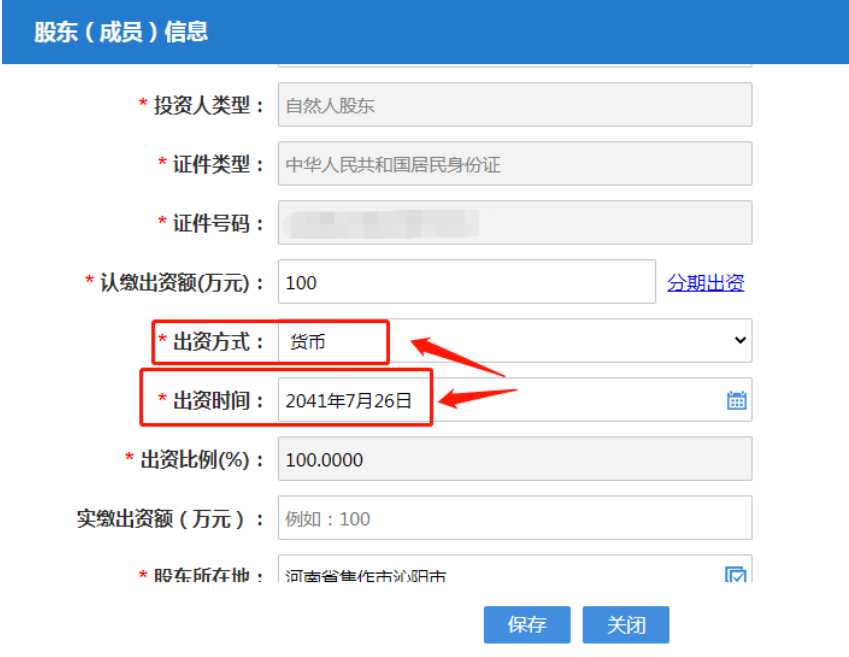Click the 分期出资 link
This screenshot has width=849, height=657.
click(705, 282)
